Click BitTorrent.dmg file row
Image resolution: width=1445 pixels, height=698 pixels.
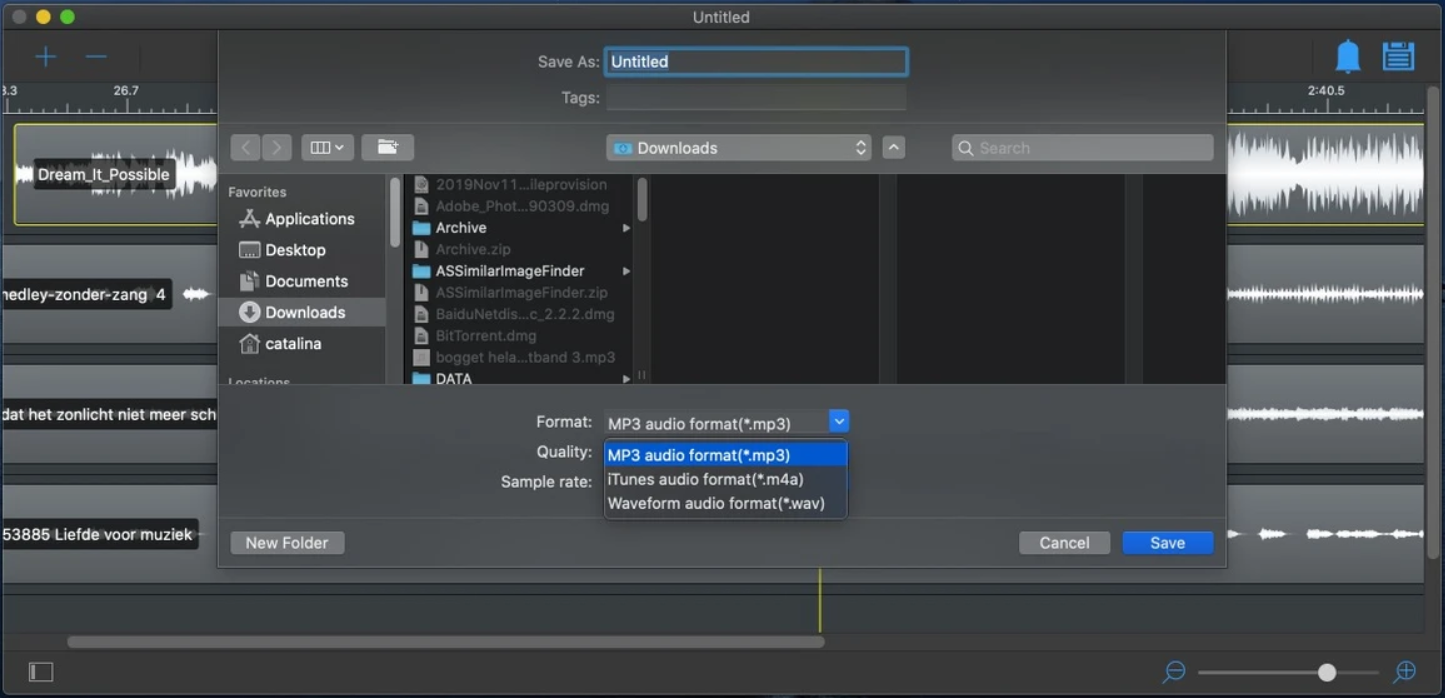(x=521, y=336)
